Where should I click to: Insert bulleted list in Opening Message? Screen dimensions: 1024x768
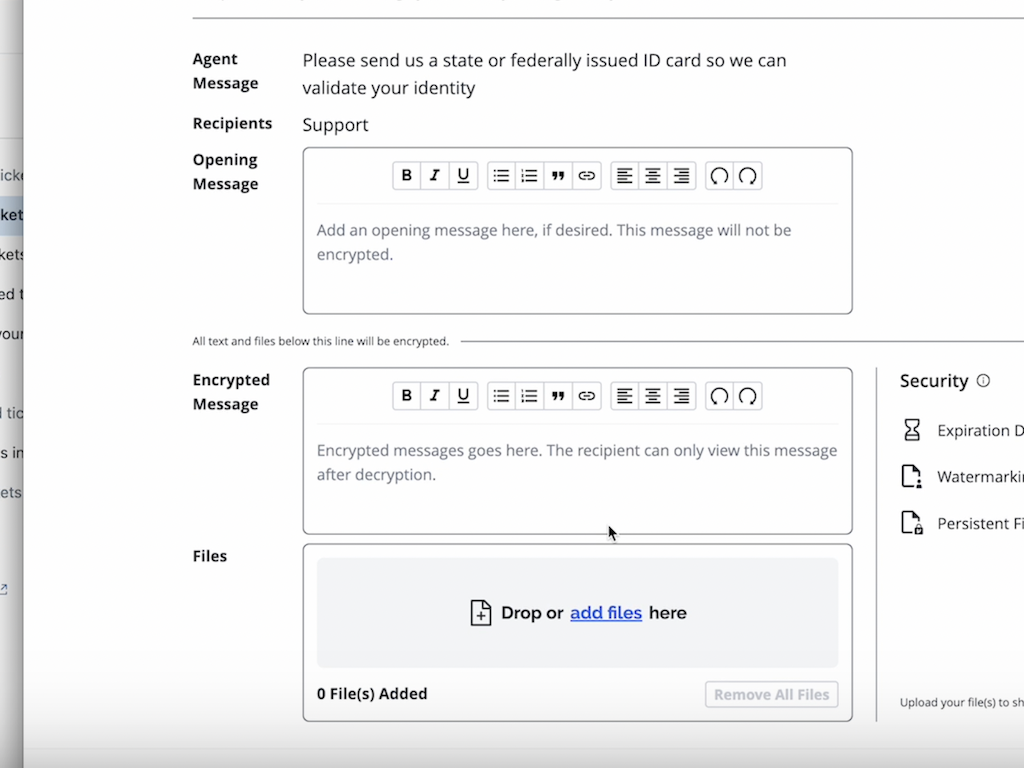pyautogui.click(x=502, y=176)
